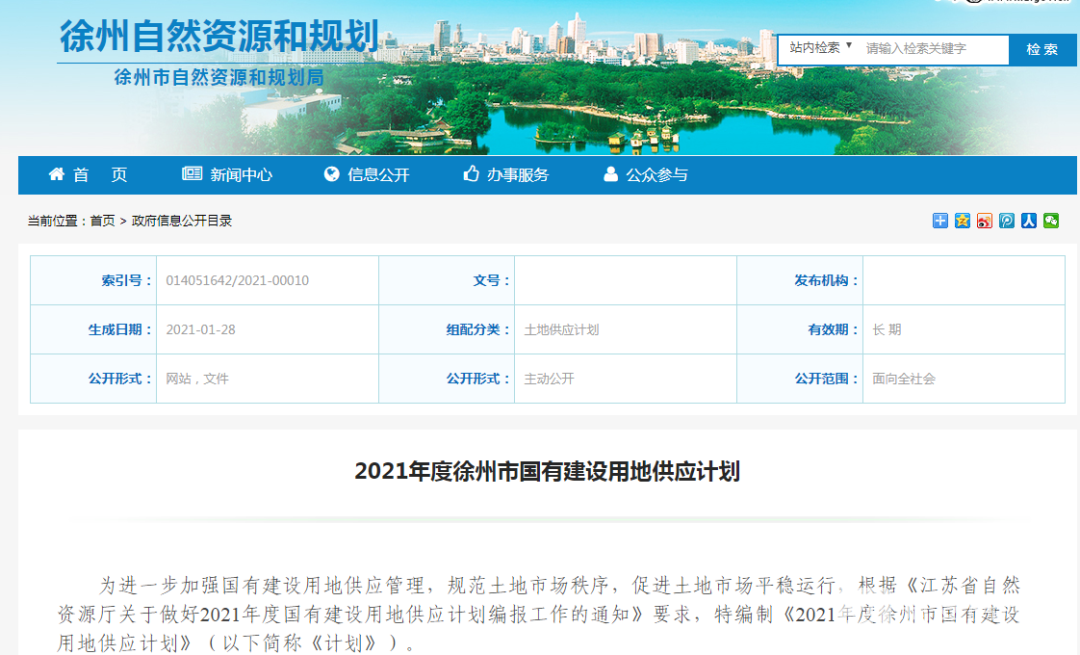Click the 徐州自然资源和规划 site title logo
This screenshot has height=655, width=1080.
point(219,36)
